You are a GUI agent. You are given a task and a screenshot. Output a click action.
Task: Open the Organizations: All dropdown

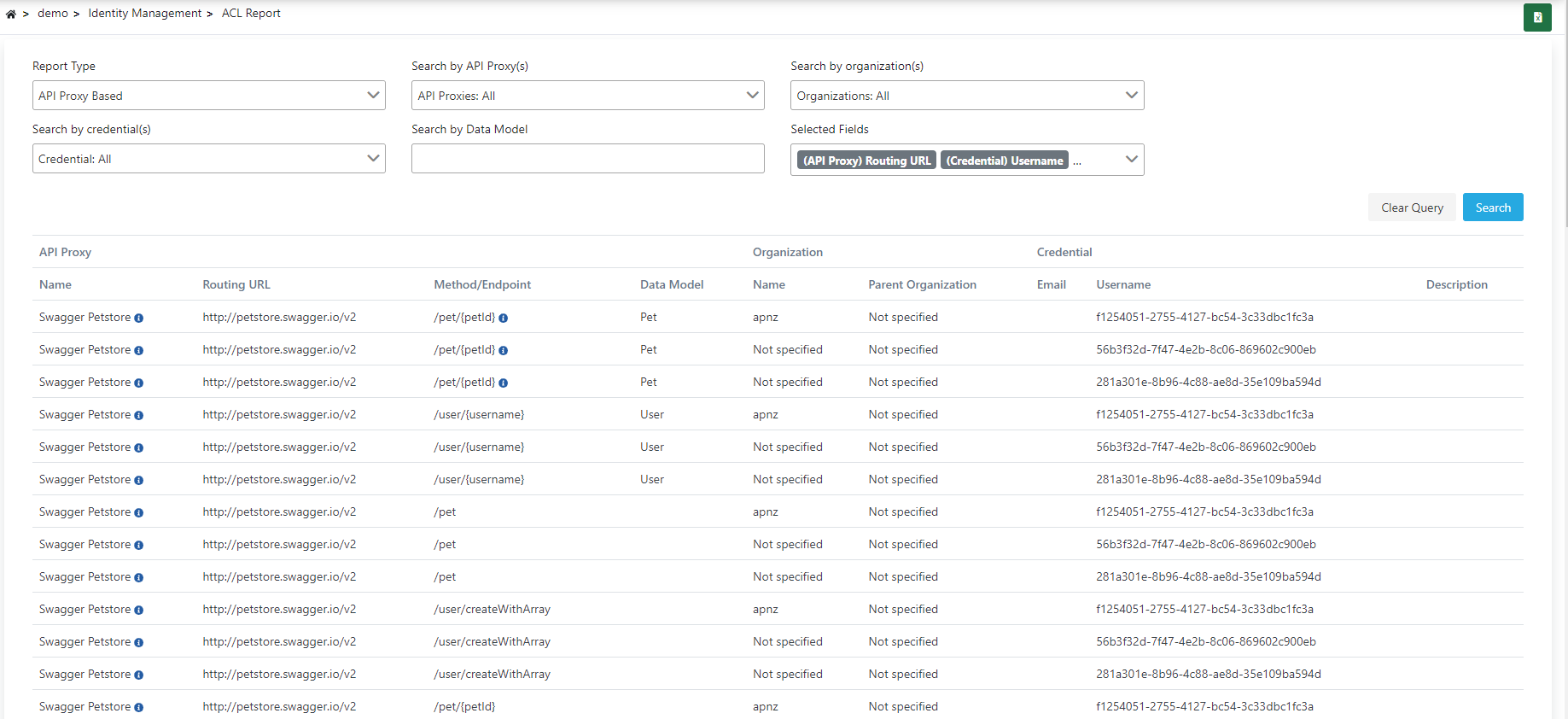point(966,96)
